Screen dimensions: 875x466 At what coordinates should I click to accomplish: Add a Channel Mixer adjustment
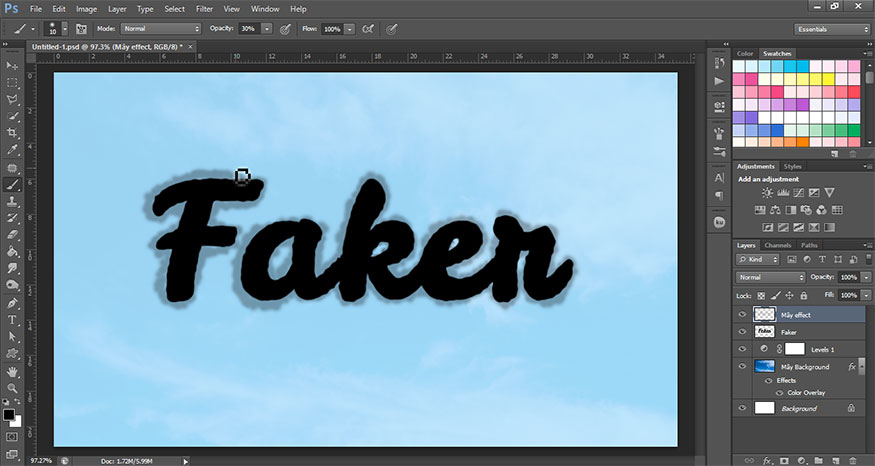[x=821, y=210]
